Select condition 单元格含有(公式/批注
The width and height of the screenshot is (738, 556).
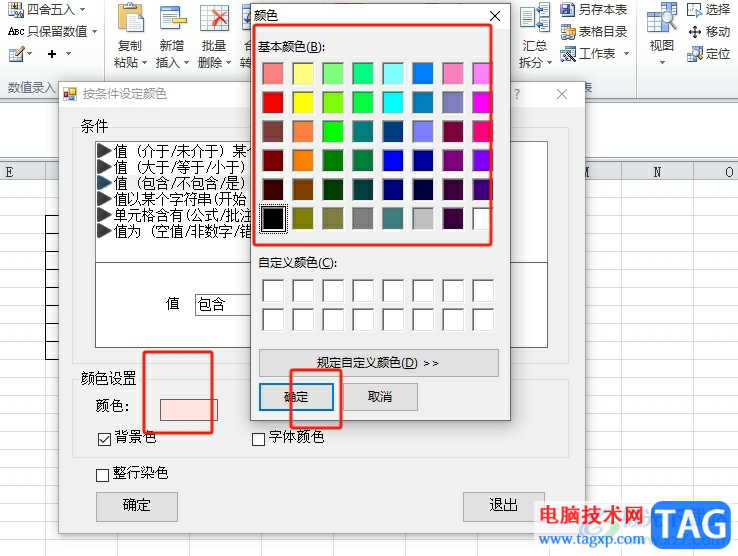pos(173,215)
